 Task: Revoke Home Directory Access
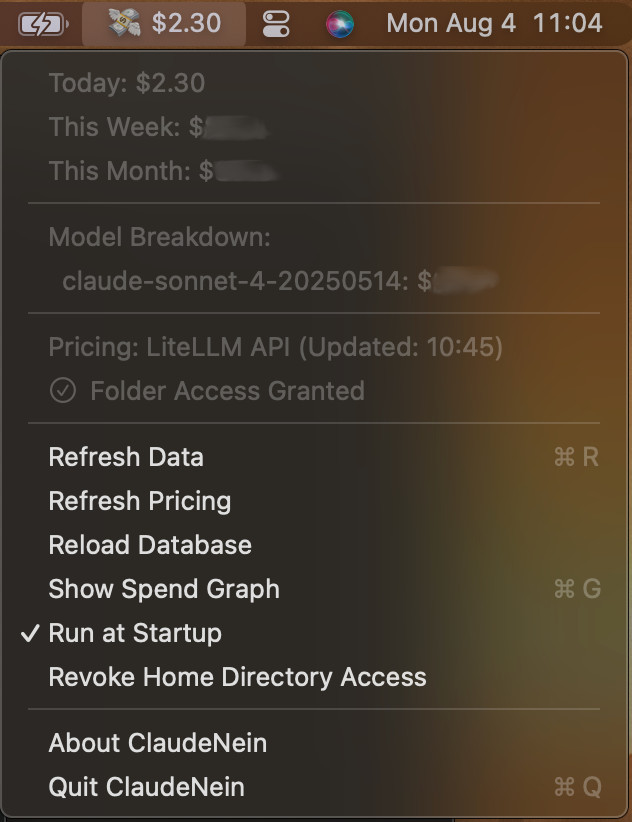point(237,677)
